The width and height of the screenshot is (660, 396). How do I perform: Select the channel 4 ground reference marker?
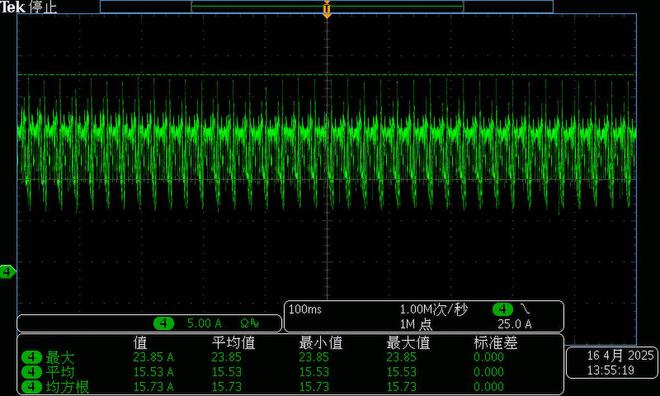pos(8,272)
